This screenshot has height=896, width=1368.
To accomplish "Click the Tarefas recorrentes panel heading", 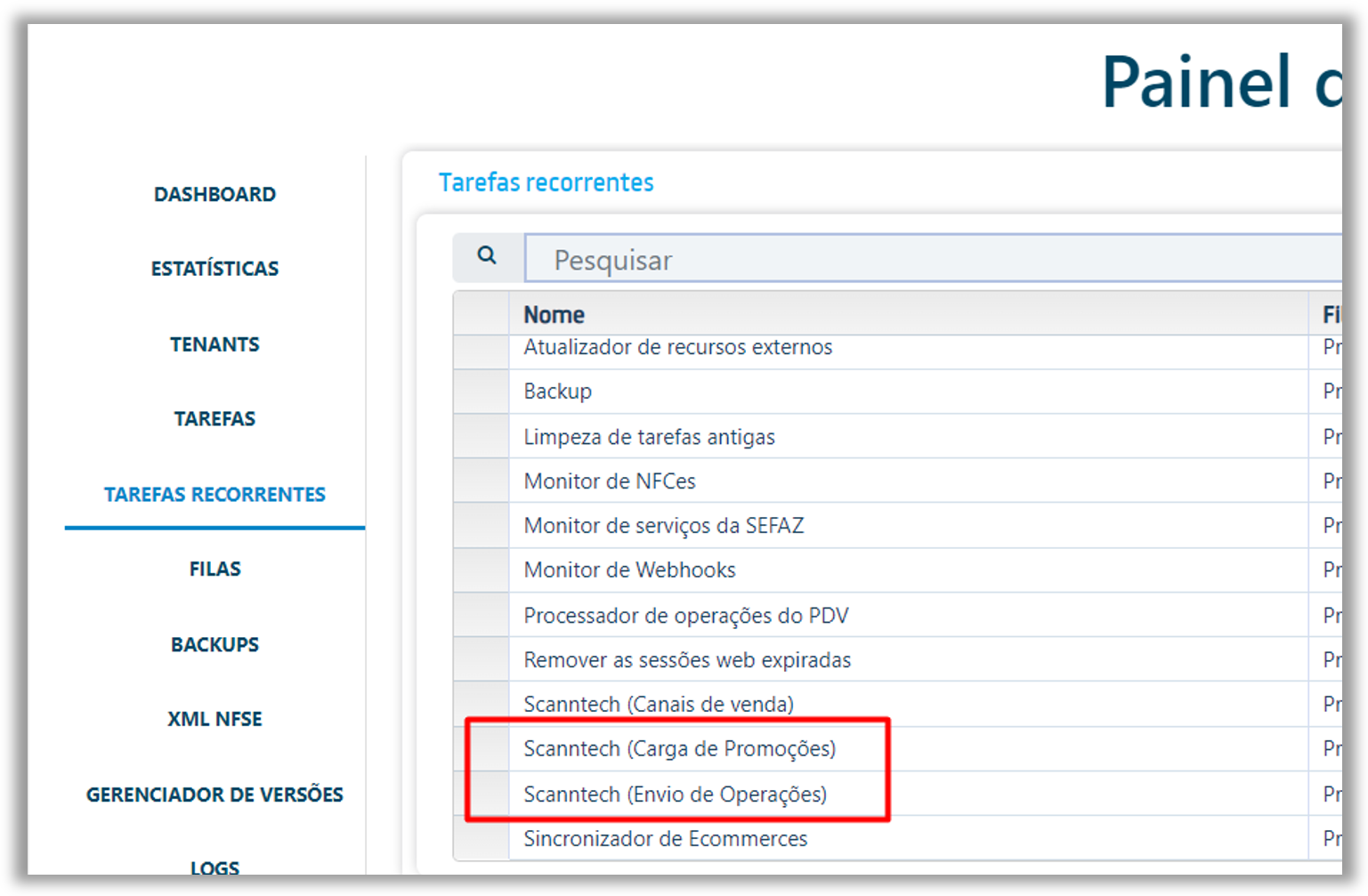I will coord(546,182).
